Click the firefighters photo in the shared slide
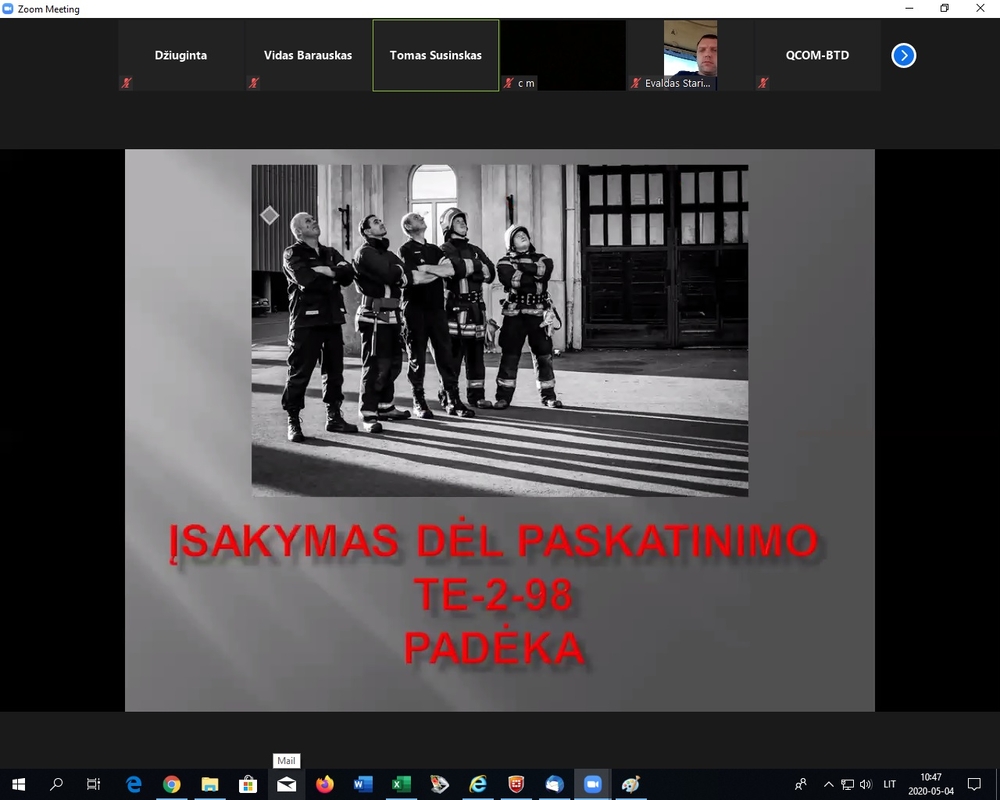1000x800 pixels. coord(499,330)
